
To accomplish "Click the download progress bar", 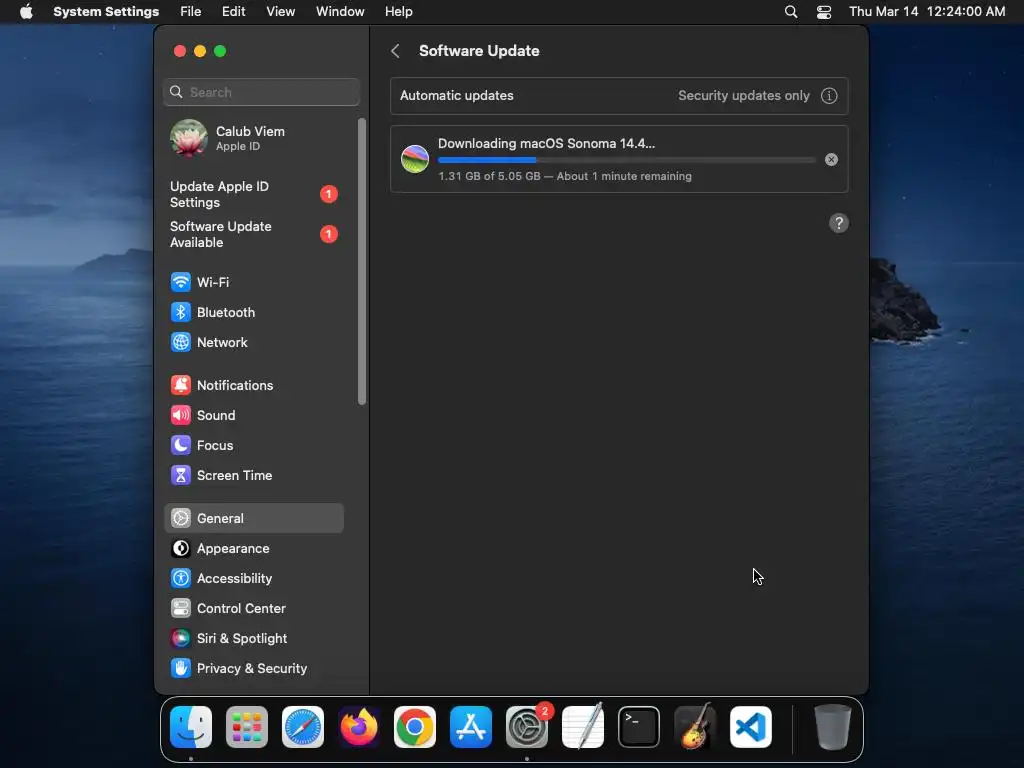I will (x=626, y=160).
